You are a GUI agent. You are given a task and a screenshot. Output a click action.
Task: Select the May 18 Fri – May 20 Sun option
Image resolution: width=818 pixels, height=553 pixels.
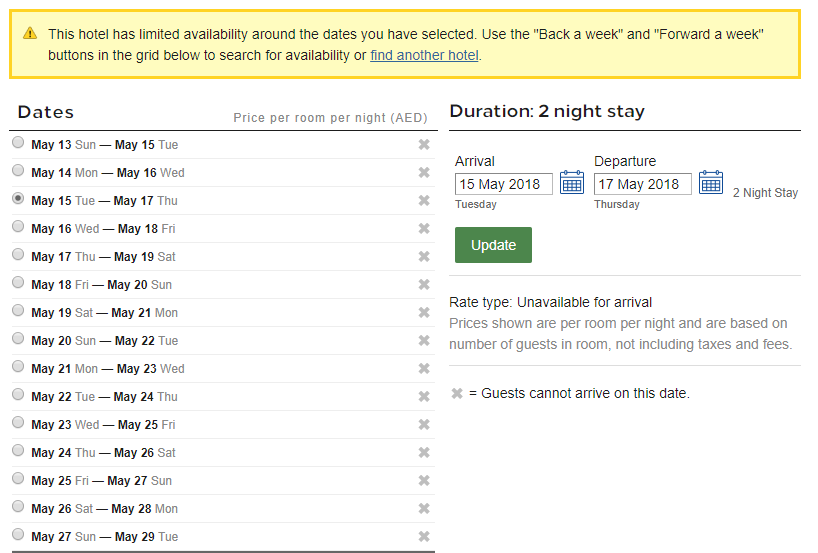click(x=19, y=284)
